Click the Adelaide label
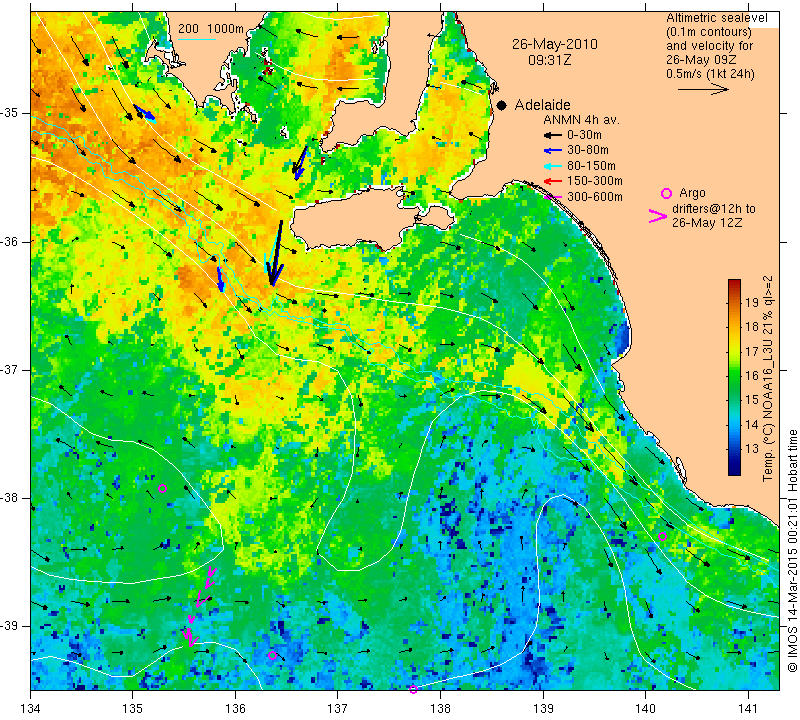This screenshot has width=800, height=720. [x=542, y=105]
